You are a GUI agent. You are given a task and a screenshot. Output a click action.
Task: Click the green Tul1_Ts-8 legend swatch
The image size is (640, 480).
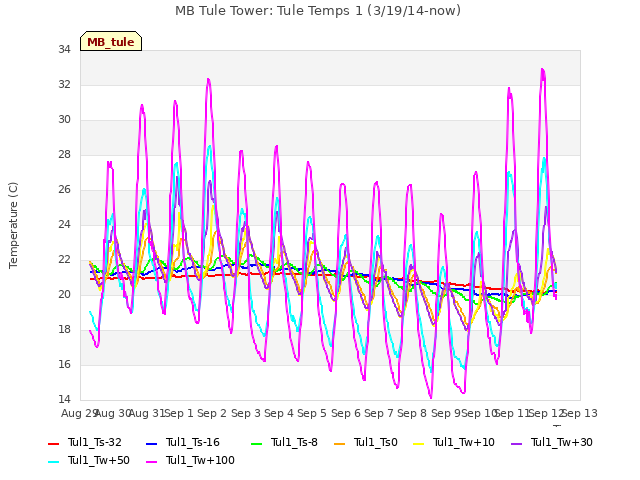(x=256, y=443)
